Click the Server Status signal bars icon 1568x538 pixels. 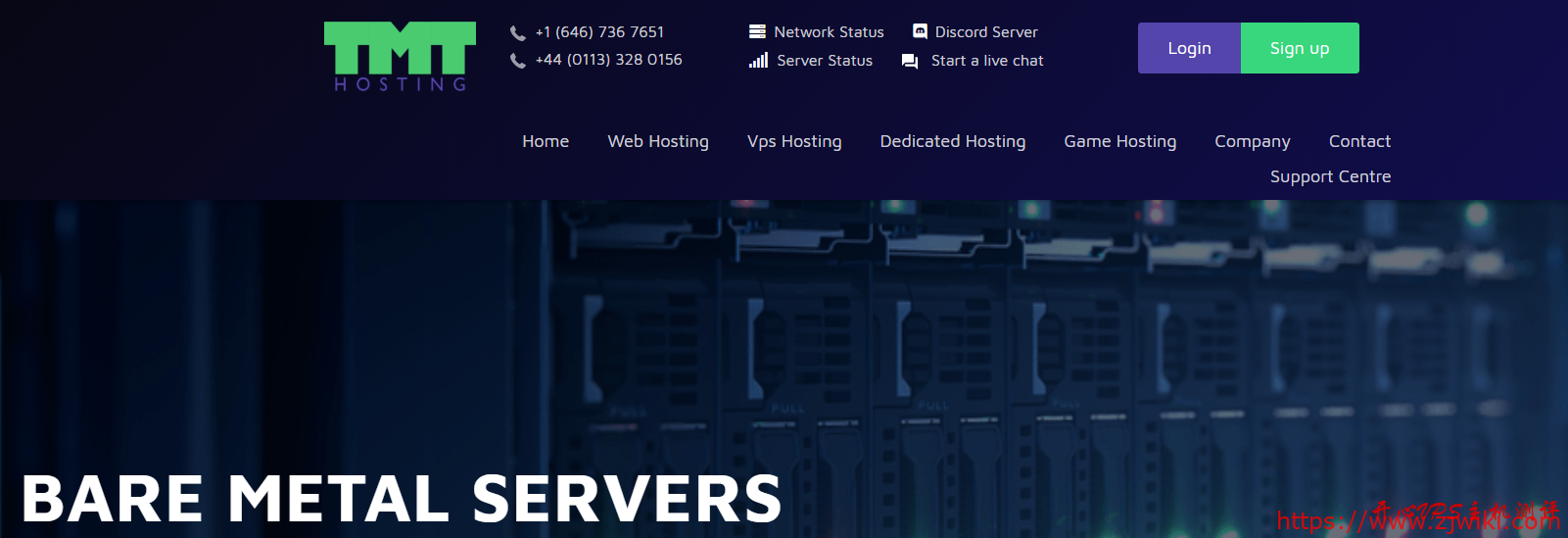pos(758,61)
